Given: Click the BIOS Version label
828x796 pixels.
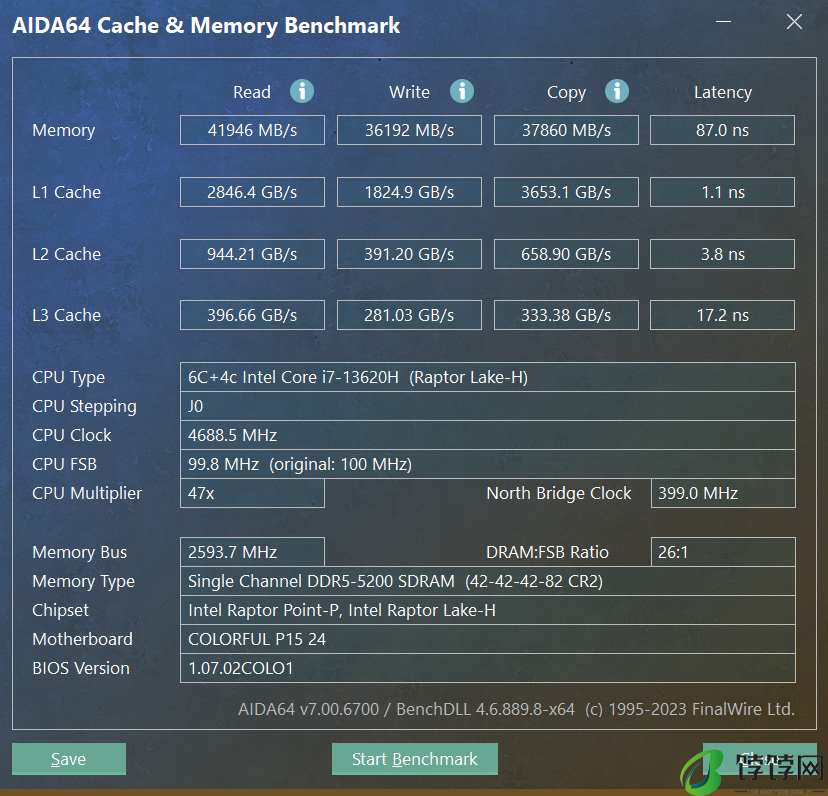Looking at the screenshot, I should click(x=81, y=668).
